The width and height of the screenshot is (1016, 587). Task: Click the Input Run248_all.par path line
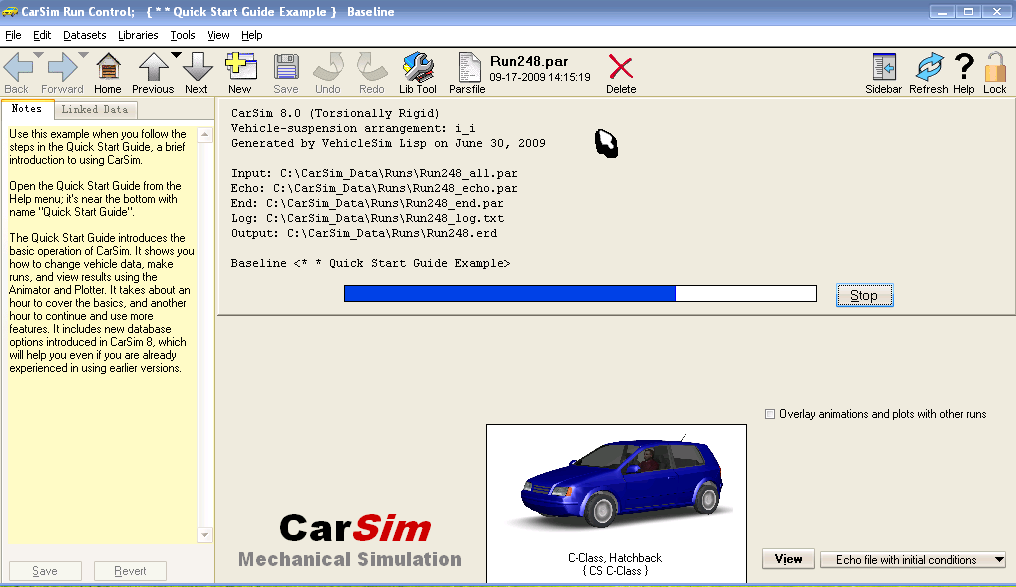[x=374, y=174]
